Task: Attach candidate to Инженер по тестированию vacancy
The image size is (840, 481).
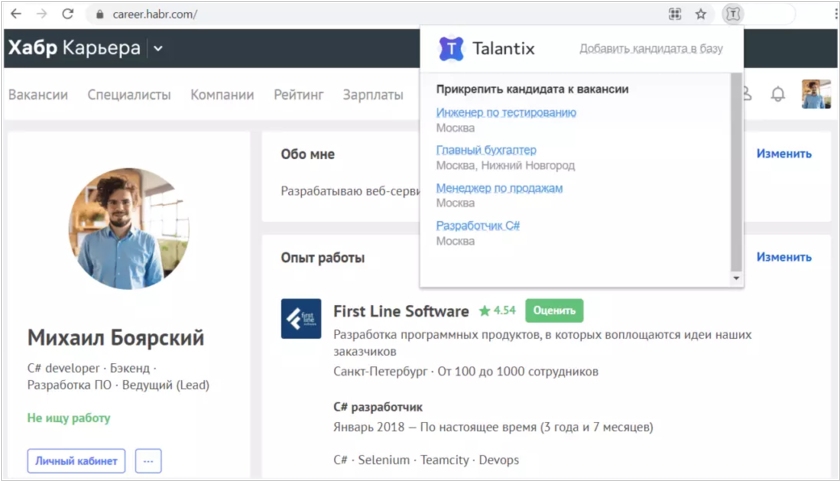Action: tap(506, 112)
